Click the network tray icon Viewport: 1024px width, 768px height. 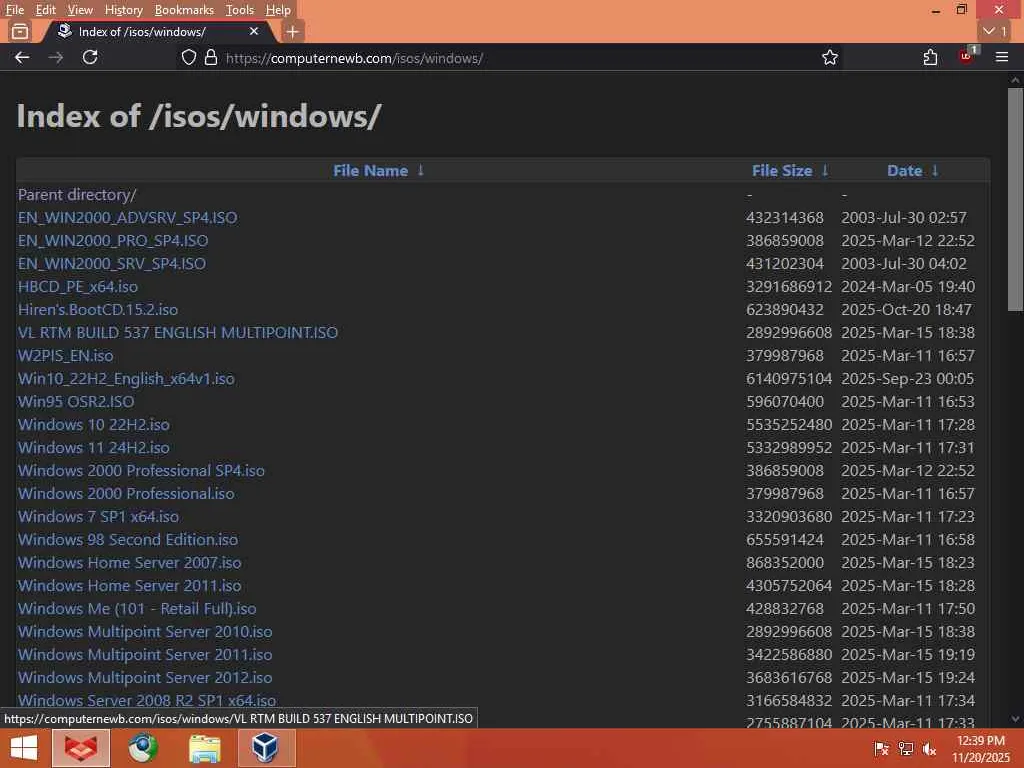pos(905,748)
